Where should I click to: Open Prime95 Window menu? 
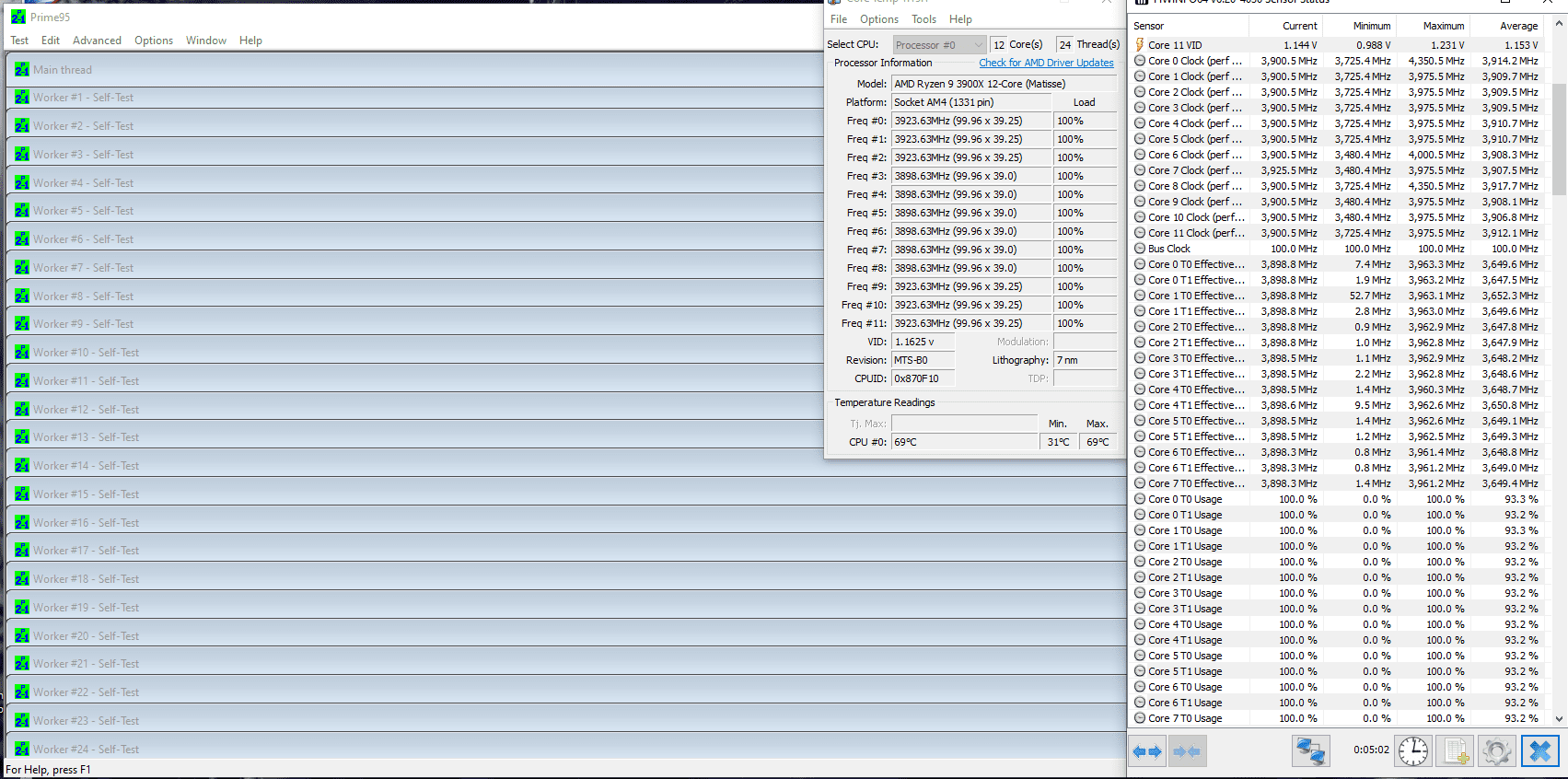[206, 41]
